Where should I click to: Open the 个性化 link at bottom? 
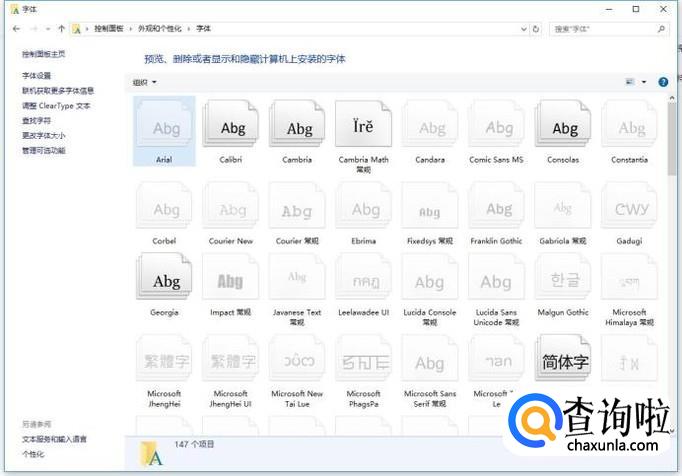coord(33,454)
